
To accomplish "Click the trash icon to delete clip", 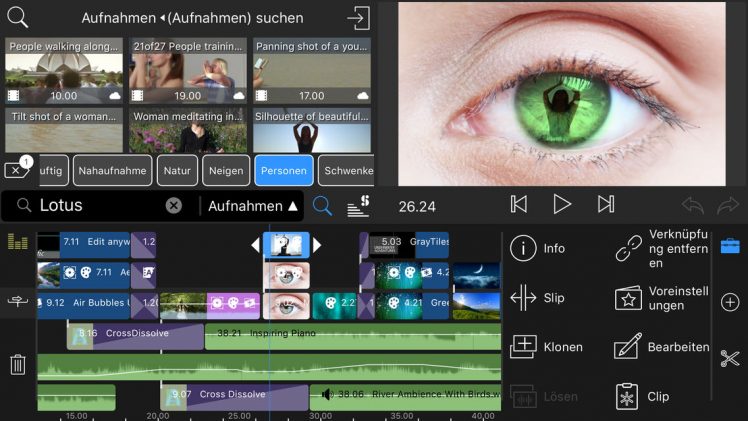I will pos(17,364).
